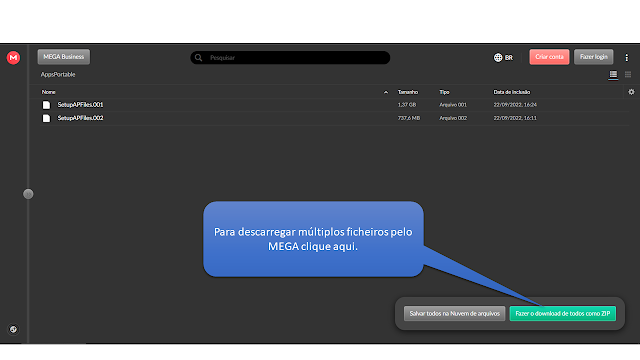Select file SetupAPFiles.001
The width and height of the screenshot is (640, 360).
pos(80,105)
